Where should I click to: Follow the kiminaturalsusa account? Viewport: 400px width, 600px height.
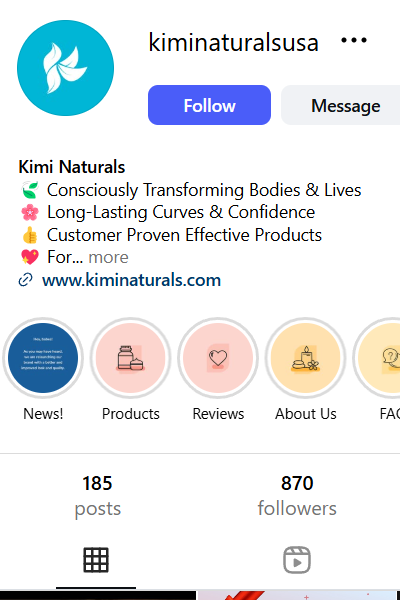(209, 105)
